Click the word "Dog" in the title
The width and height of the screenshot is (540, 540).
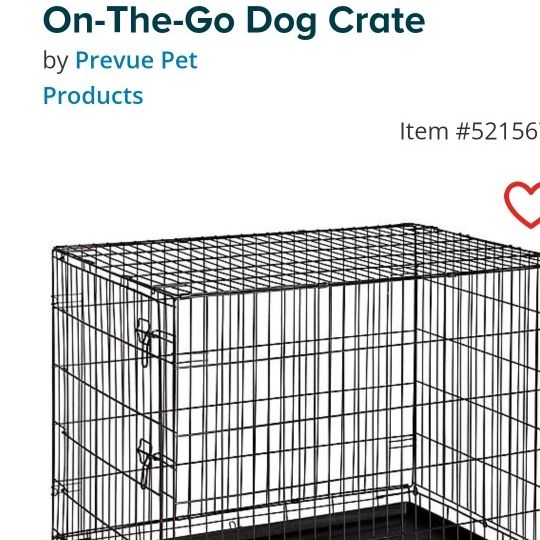pyautogui.click(x=281, y=23)
